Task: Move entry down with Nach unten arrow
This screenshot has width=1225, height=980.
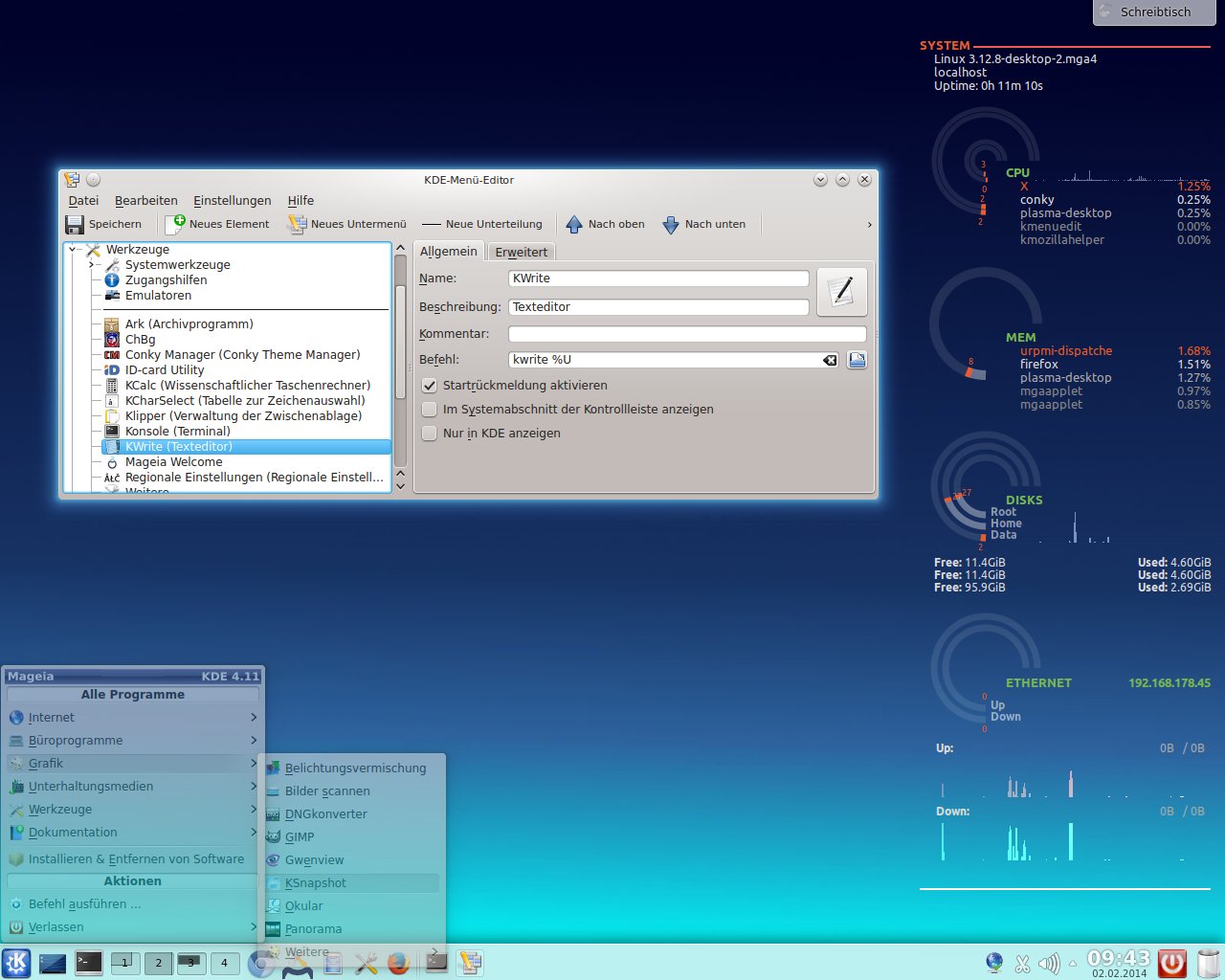Action: 671,224
